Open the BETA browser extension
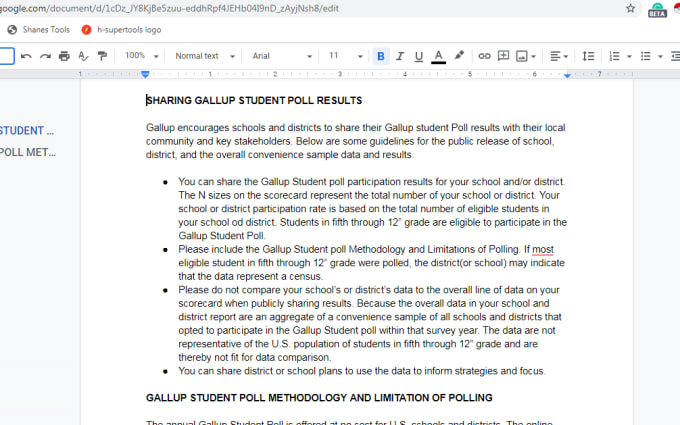This screenshot has height=425, width=680. tap(657, 10)
